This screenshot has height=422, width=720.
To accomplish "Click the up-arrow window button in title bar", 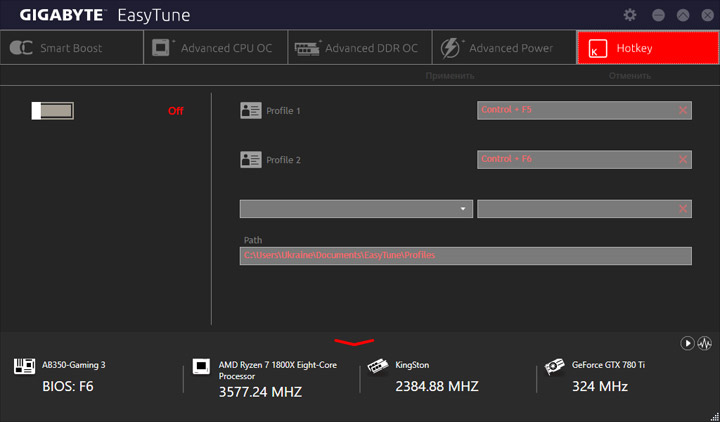I will pyautogui.click(x=683, y=15).
